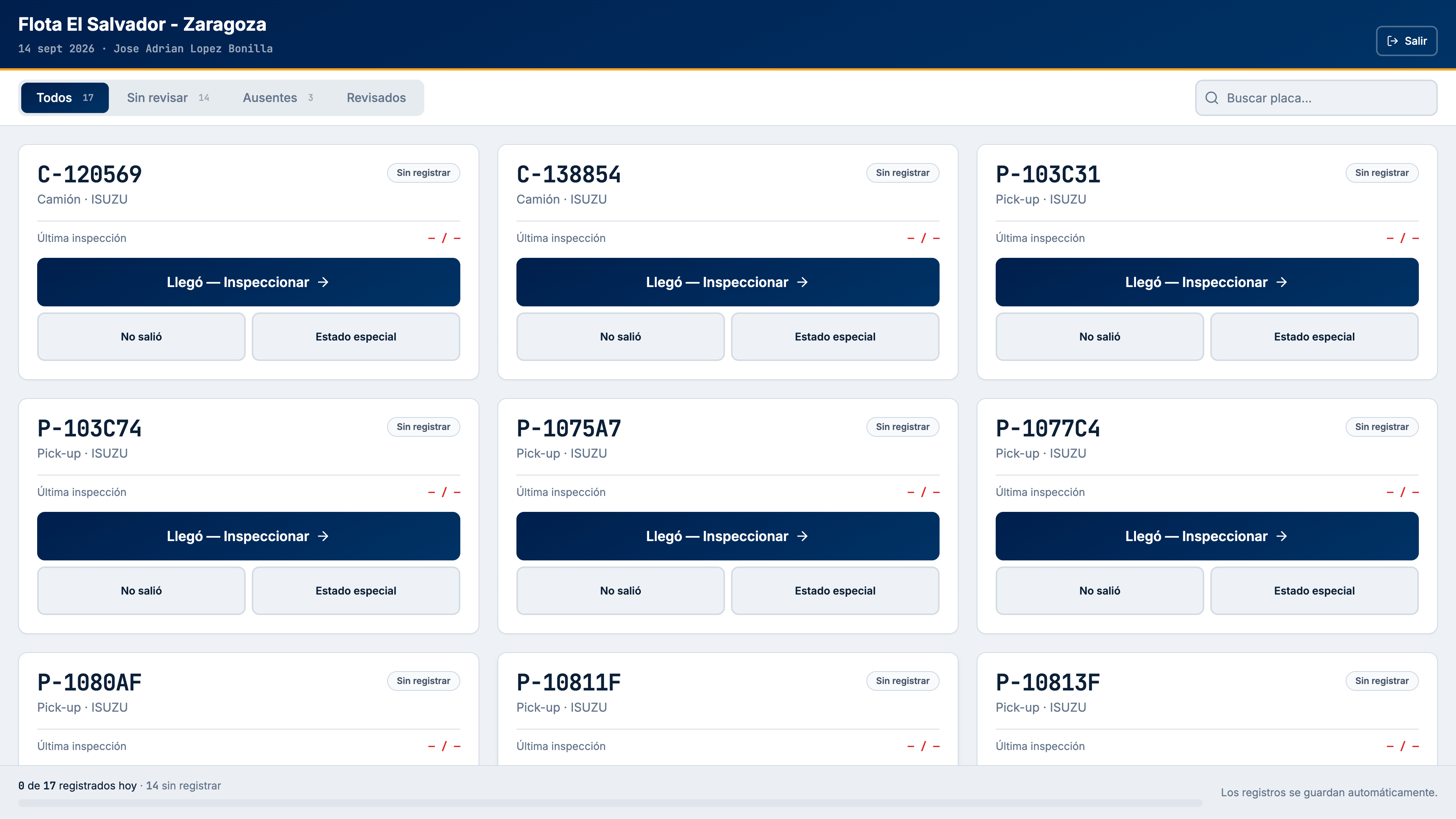Click the search magnifier icon
This screenshot has width=1456, height=819.
click(x=1212, y=98)
